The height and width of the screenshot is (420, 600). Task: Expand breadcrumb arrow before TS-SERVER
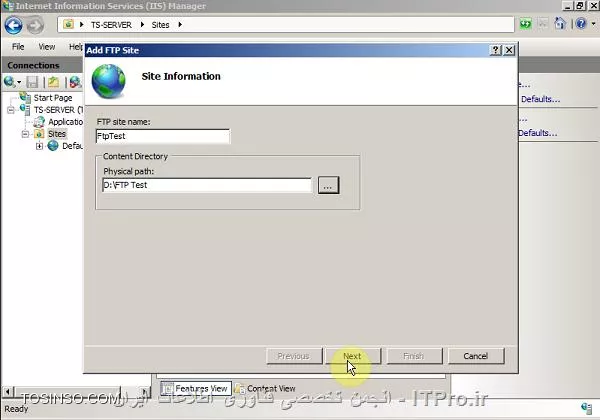click(82, 25)
